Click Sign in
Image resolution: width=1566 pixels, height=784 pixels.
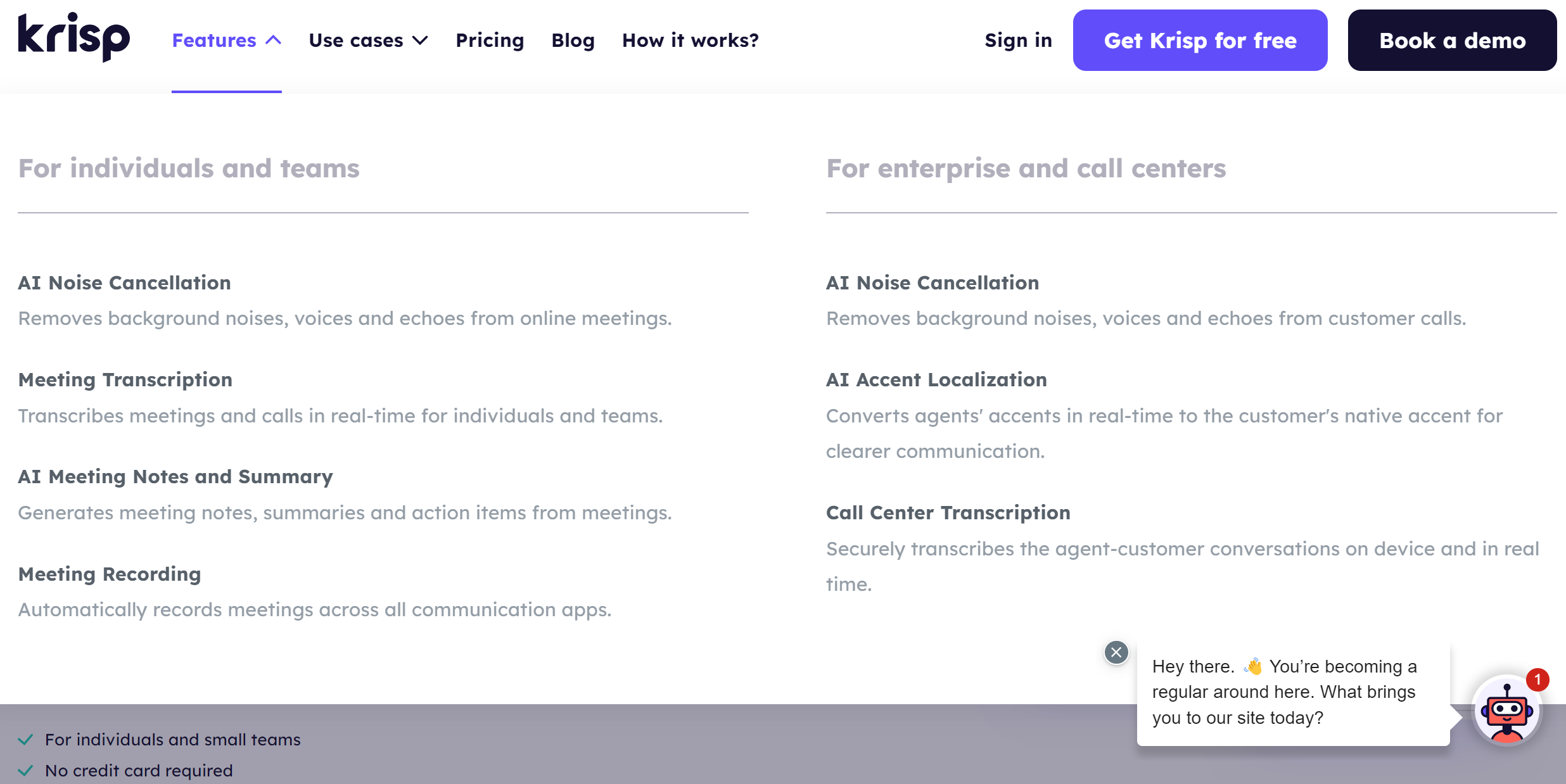click(1018, 41)
